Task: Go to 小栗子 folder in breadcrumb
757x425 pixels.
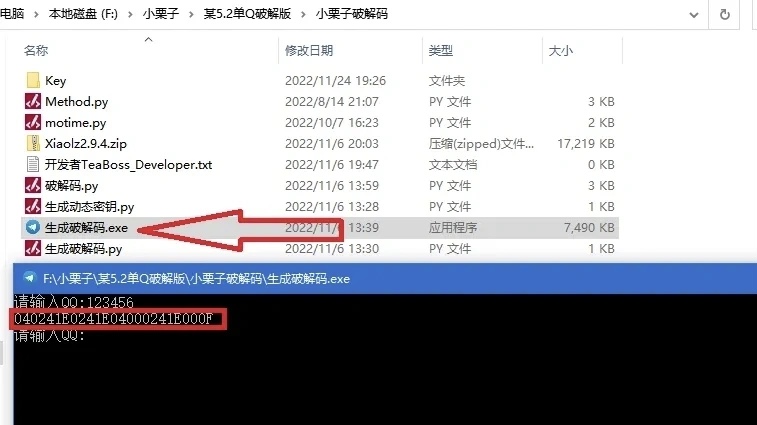Action: (x=161, y=14)
